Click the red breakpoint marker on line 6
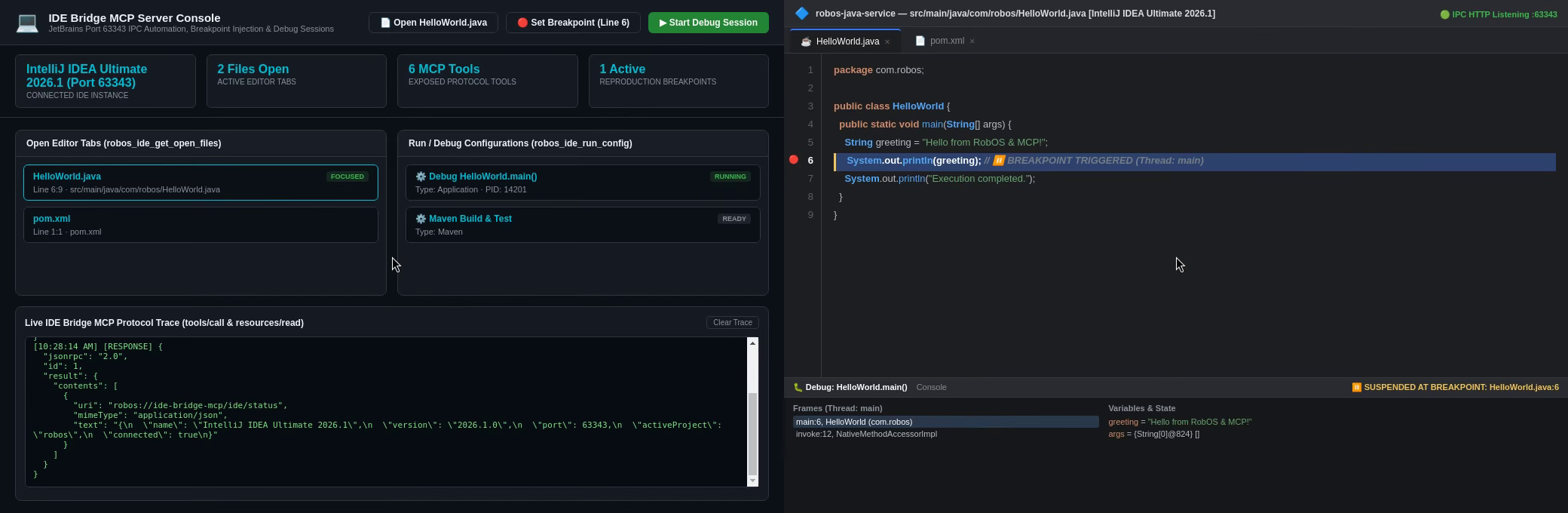The image size is (1568, 513). (x=793, y=160)
